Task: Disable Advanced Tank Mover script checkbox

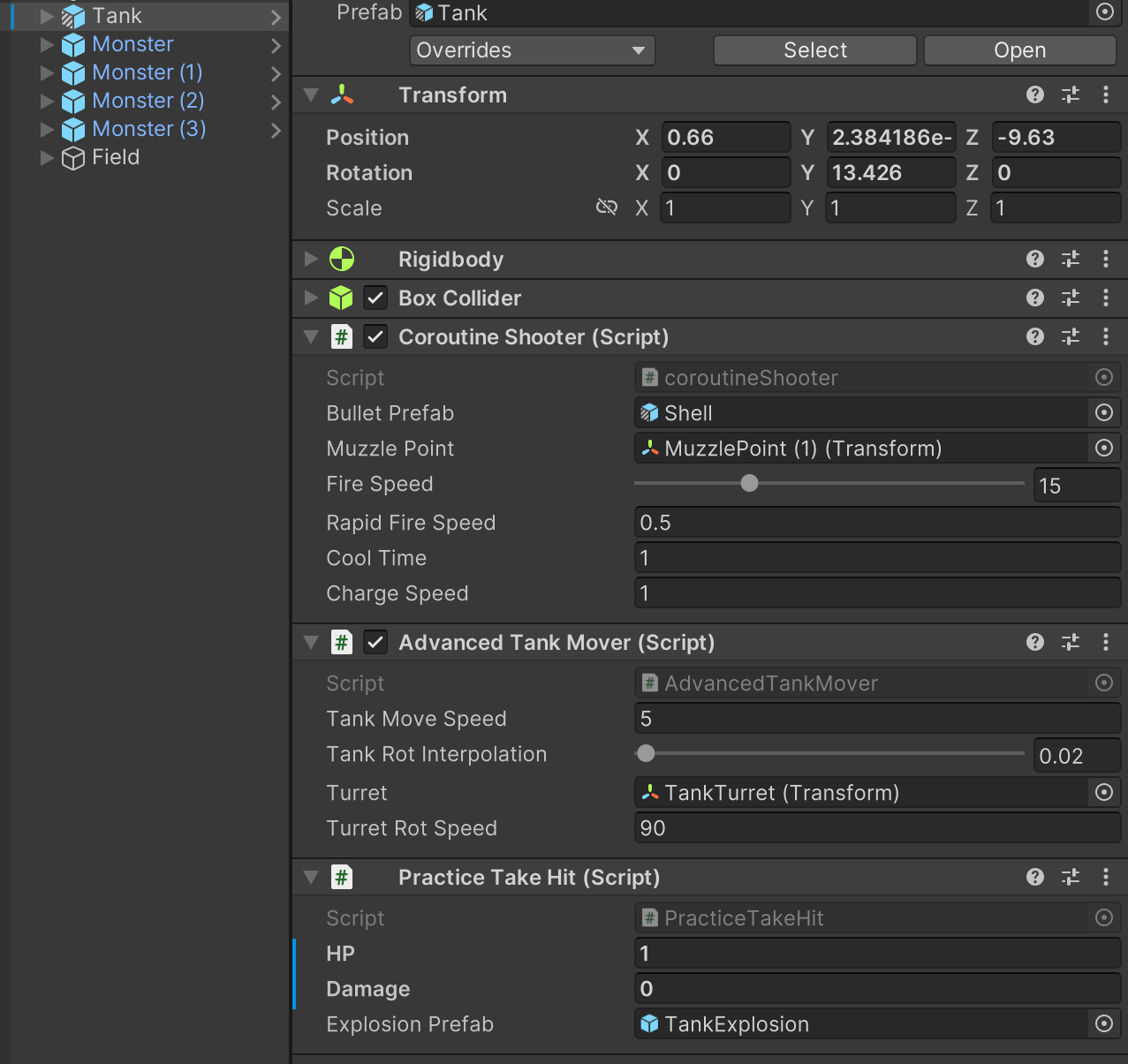Action: 375,642
